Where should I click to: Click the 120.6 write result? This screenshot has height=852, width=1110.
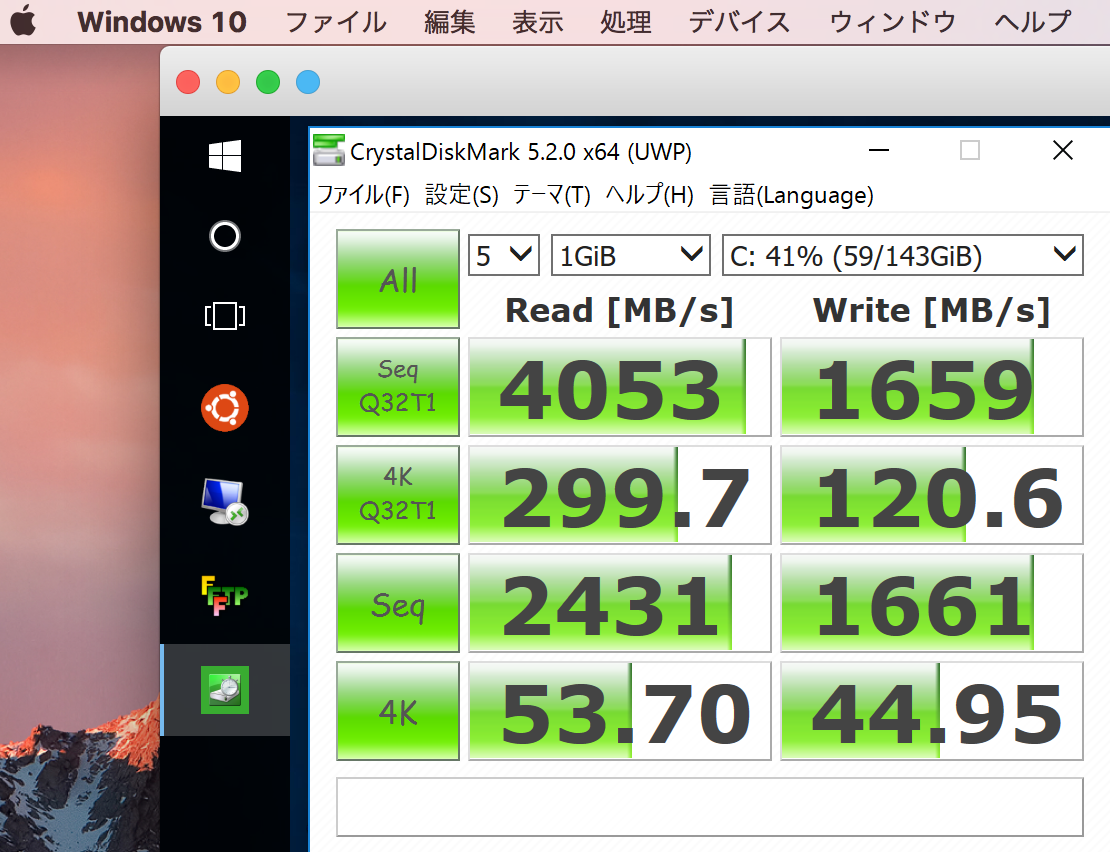coord(932,495)
